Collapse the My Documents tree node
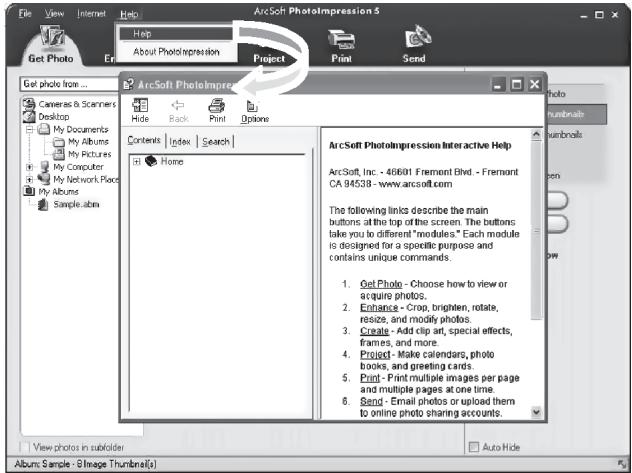 pos(29,130)
